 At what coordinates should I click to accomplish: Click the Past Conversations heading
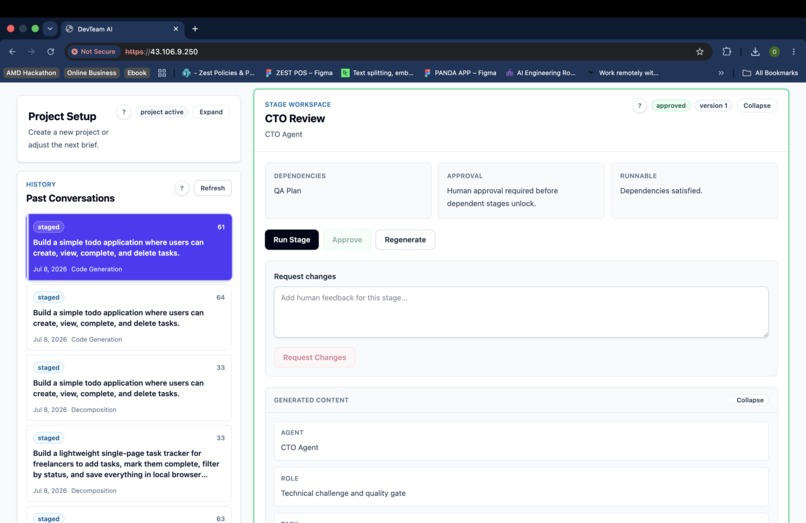pyautogui.click(x=70, y=198)
